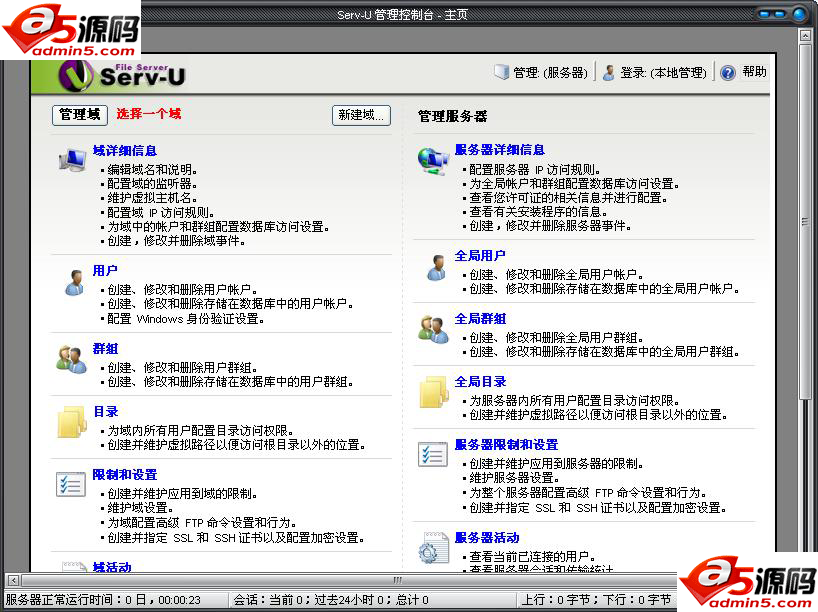Click vertical scrollbar up arrow
The height and width of the screenshot is (612, 818).
coord(805,36)
